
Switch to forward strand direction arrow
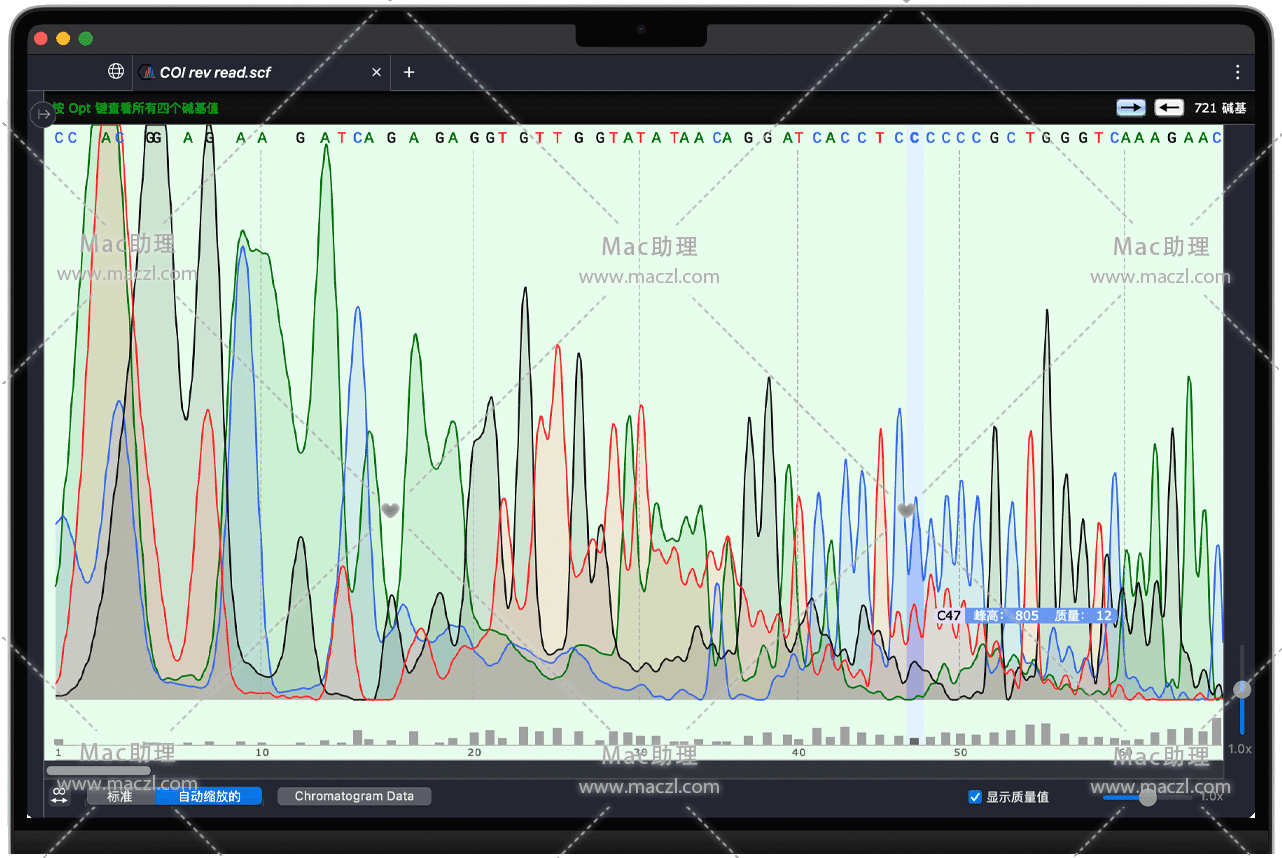(x=1131, y=107)
